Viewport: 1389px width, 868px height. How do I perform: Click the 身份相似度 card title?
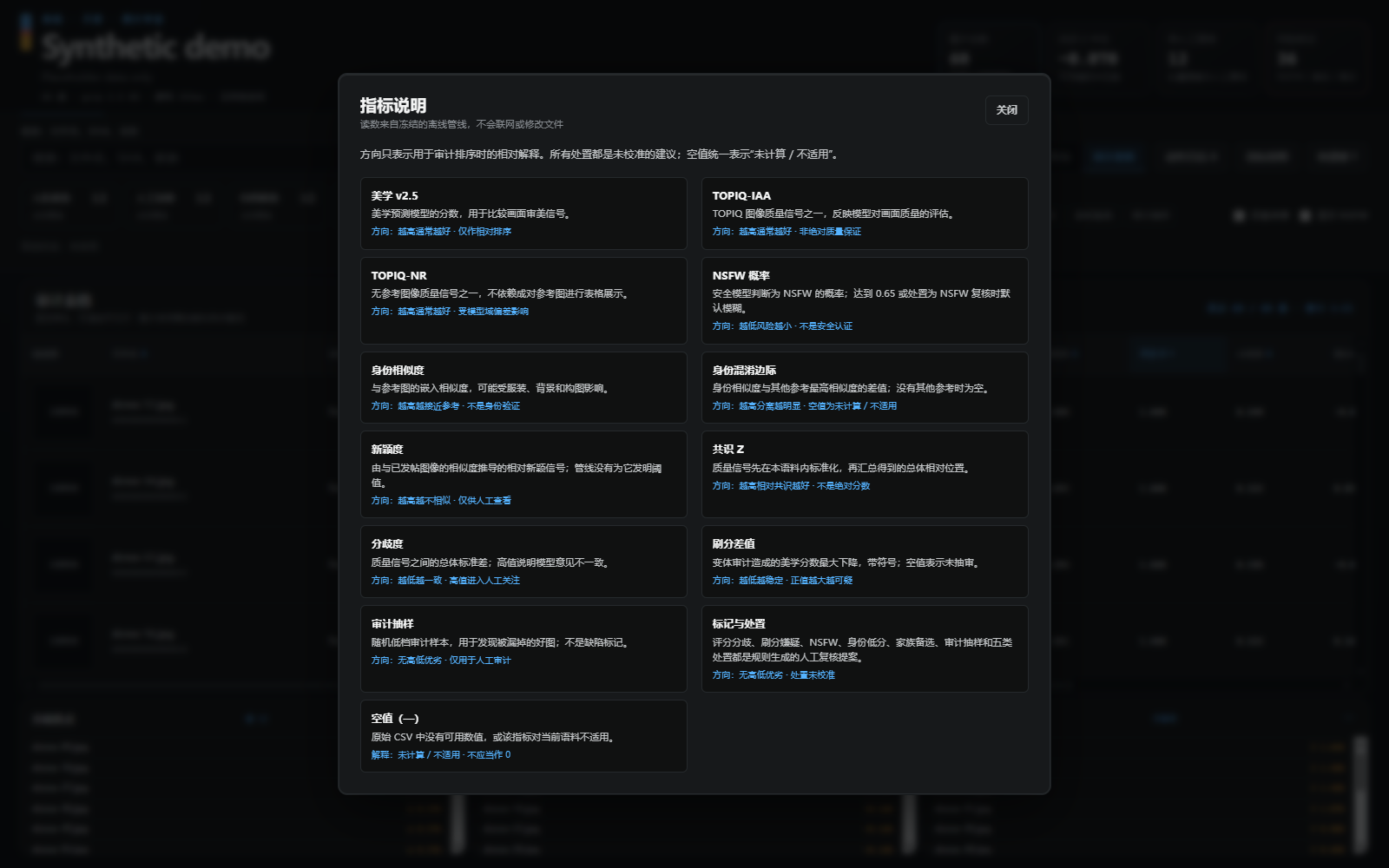click(x=398, y=371)
